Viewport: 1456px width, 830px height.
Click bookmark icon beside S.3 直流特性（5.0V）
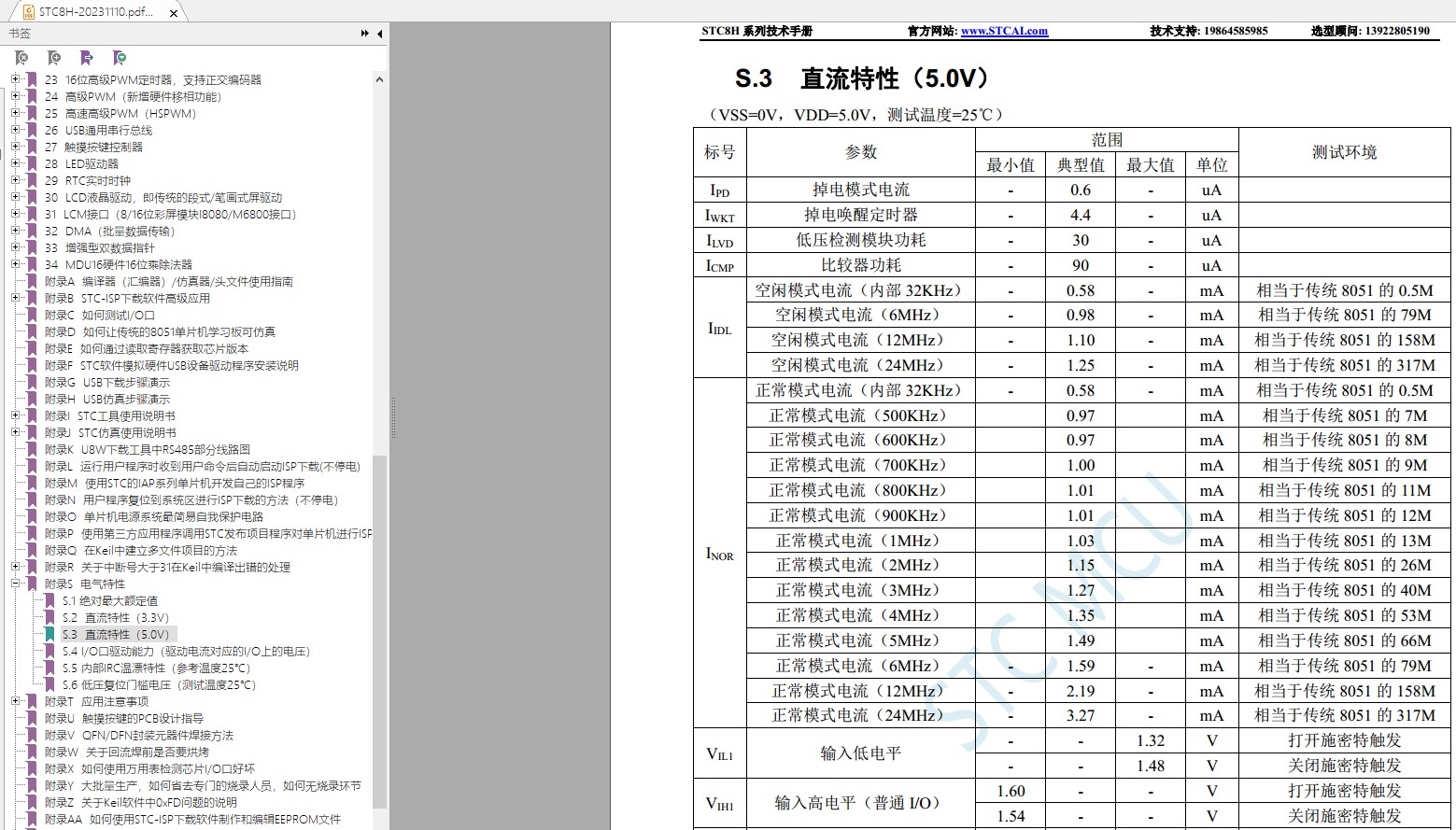click(50, 634)
